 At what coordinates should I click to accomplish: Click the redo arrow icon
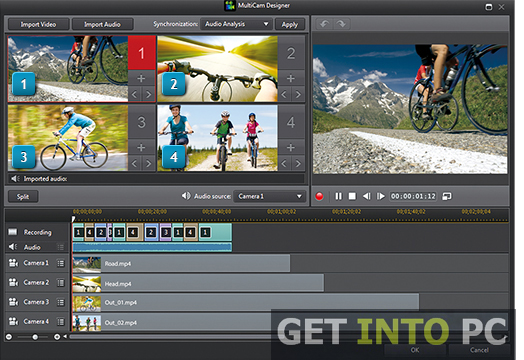click(341, 24)
